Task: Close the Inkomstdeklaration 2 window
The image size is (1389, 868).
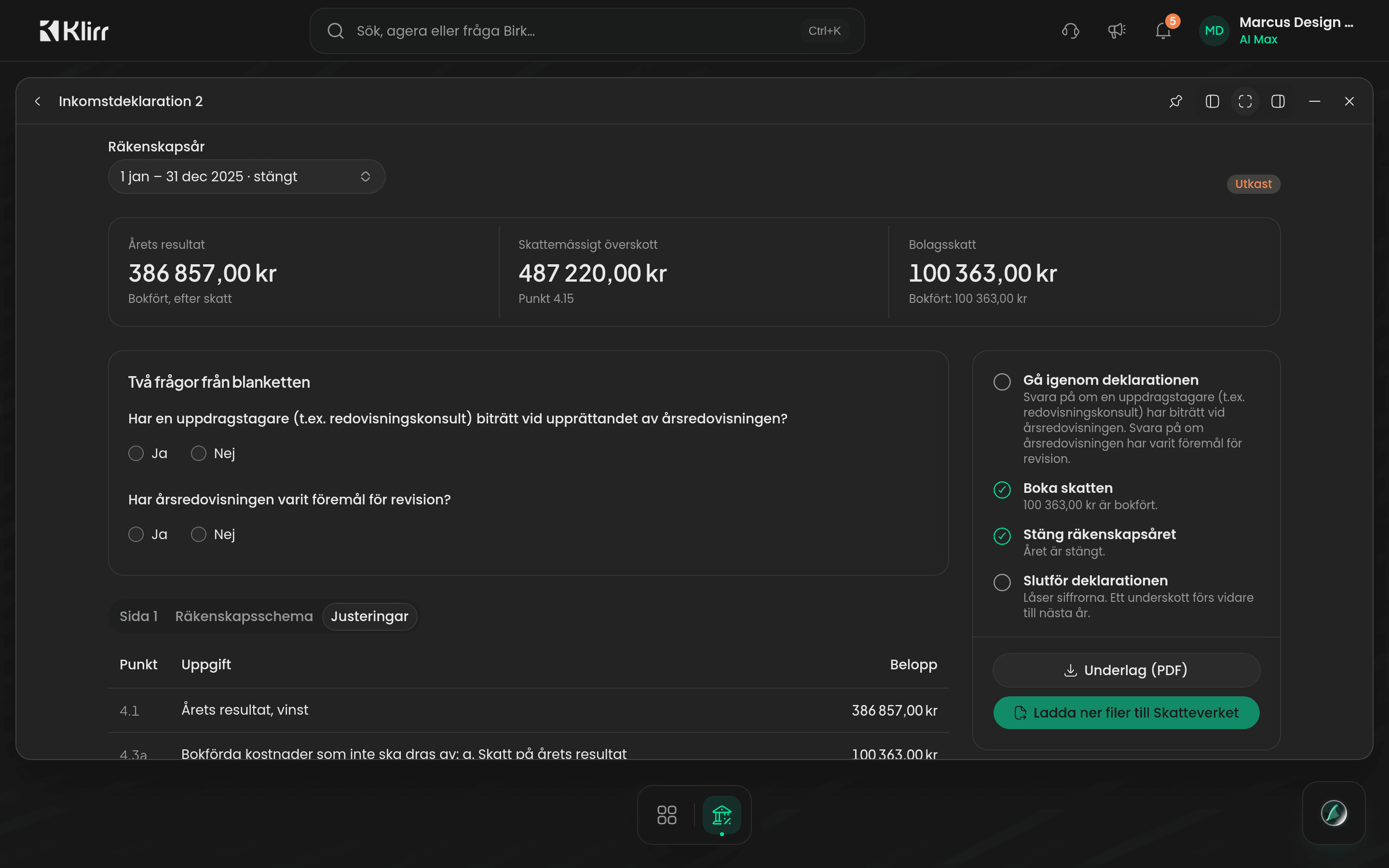Action: coord(1349,102)
